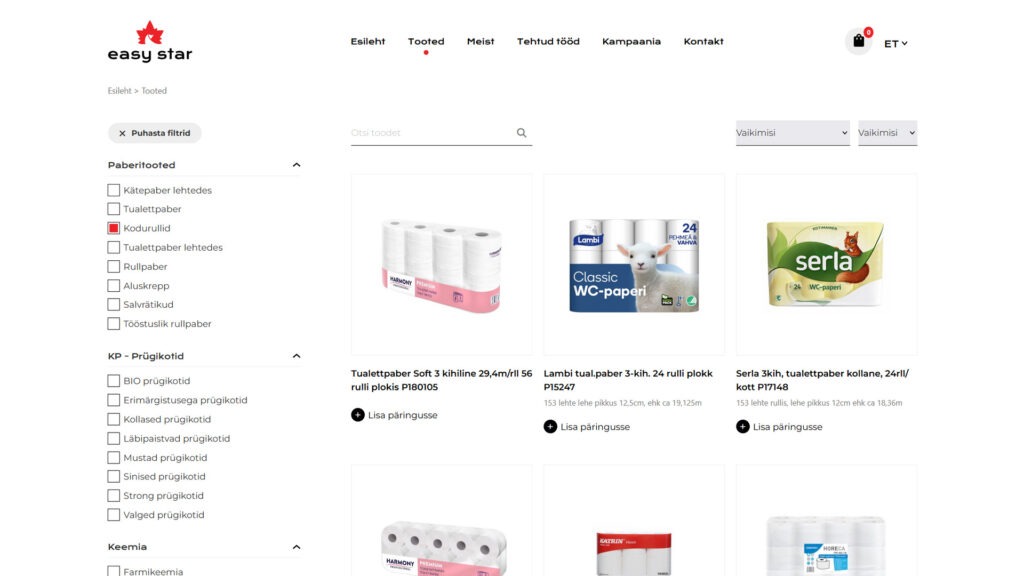Screen dimensions: 1024x576
Task: Click the search magnifier icon
Action: click(x=521, y=133)
